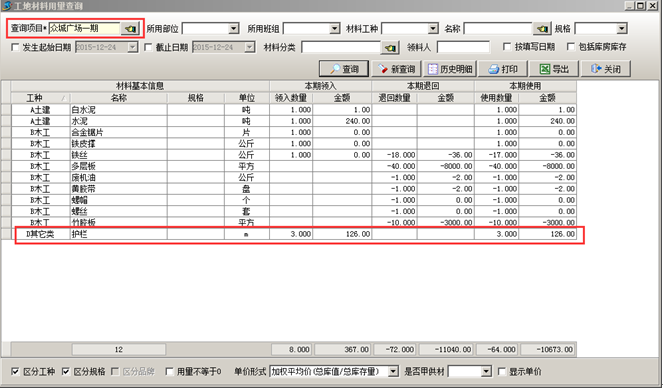Click the 领料人 input field
This screenshot has height=389, width=663.
pyautogui.click(x=463, y=47)
